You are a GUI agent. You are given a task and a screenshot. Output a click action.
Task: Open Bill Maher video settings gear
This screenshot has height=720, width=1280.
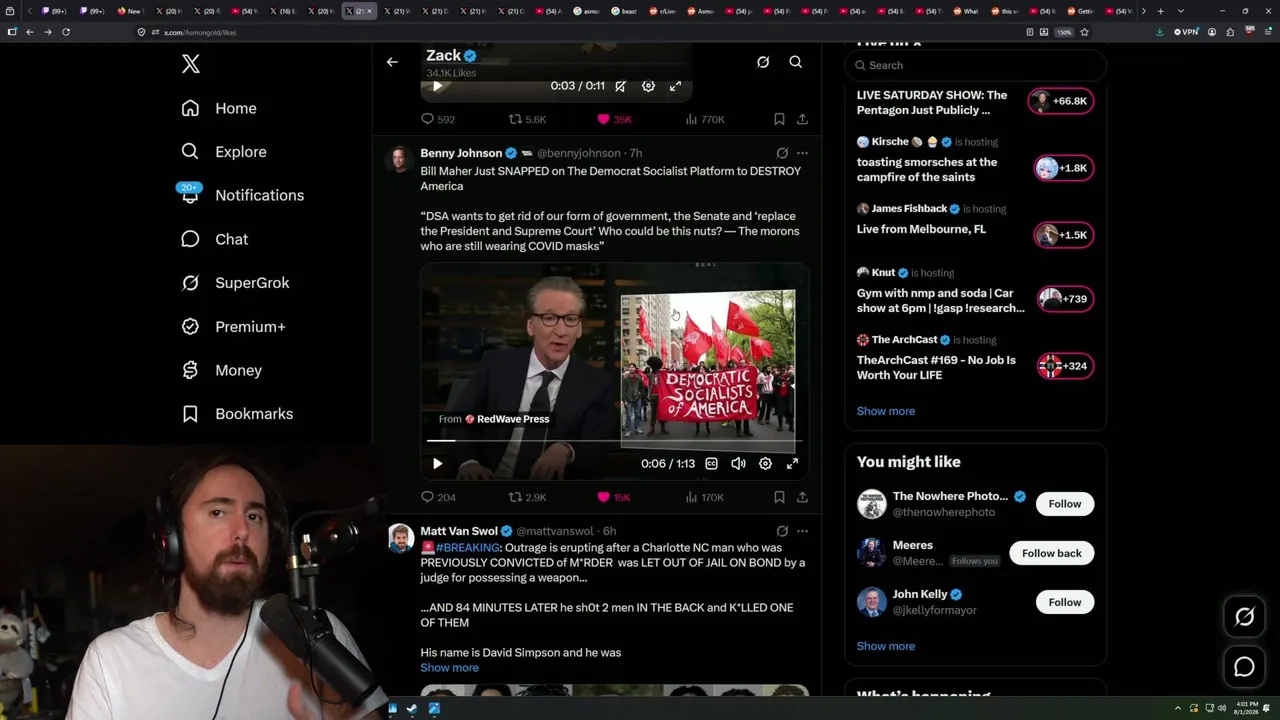point(765,464)
